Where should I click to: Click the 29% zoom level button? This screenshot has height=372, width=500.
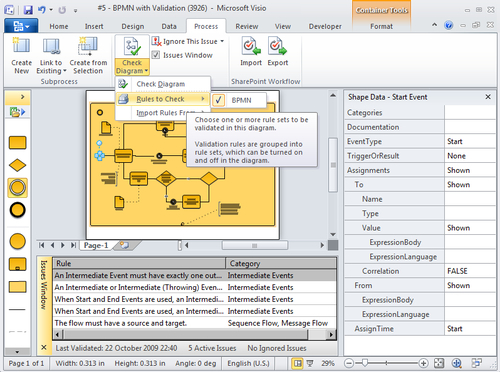[x=328, y=363]
